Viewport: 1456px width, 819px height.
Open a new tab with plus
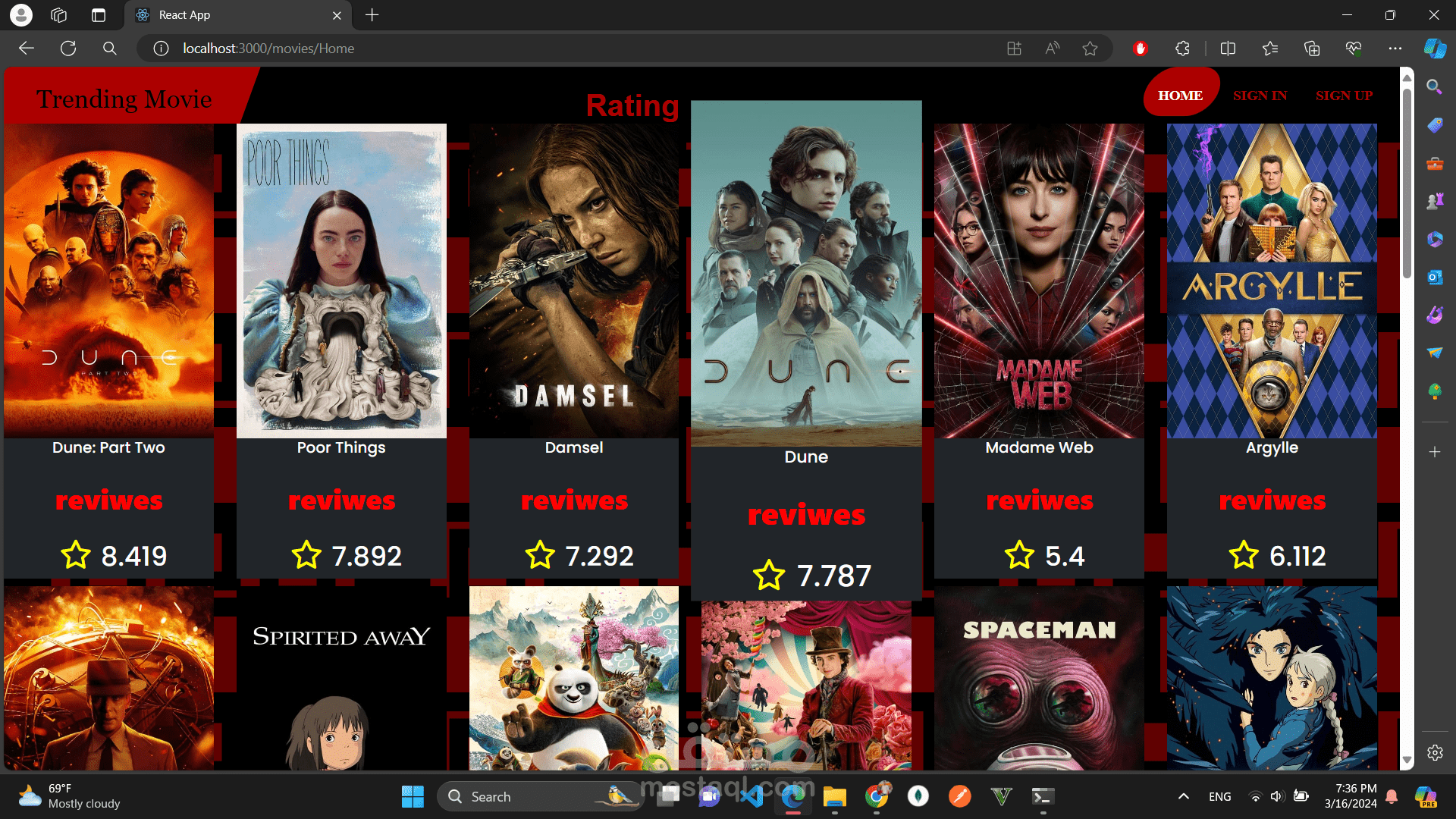pos(372,15)
